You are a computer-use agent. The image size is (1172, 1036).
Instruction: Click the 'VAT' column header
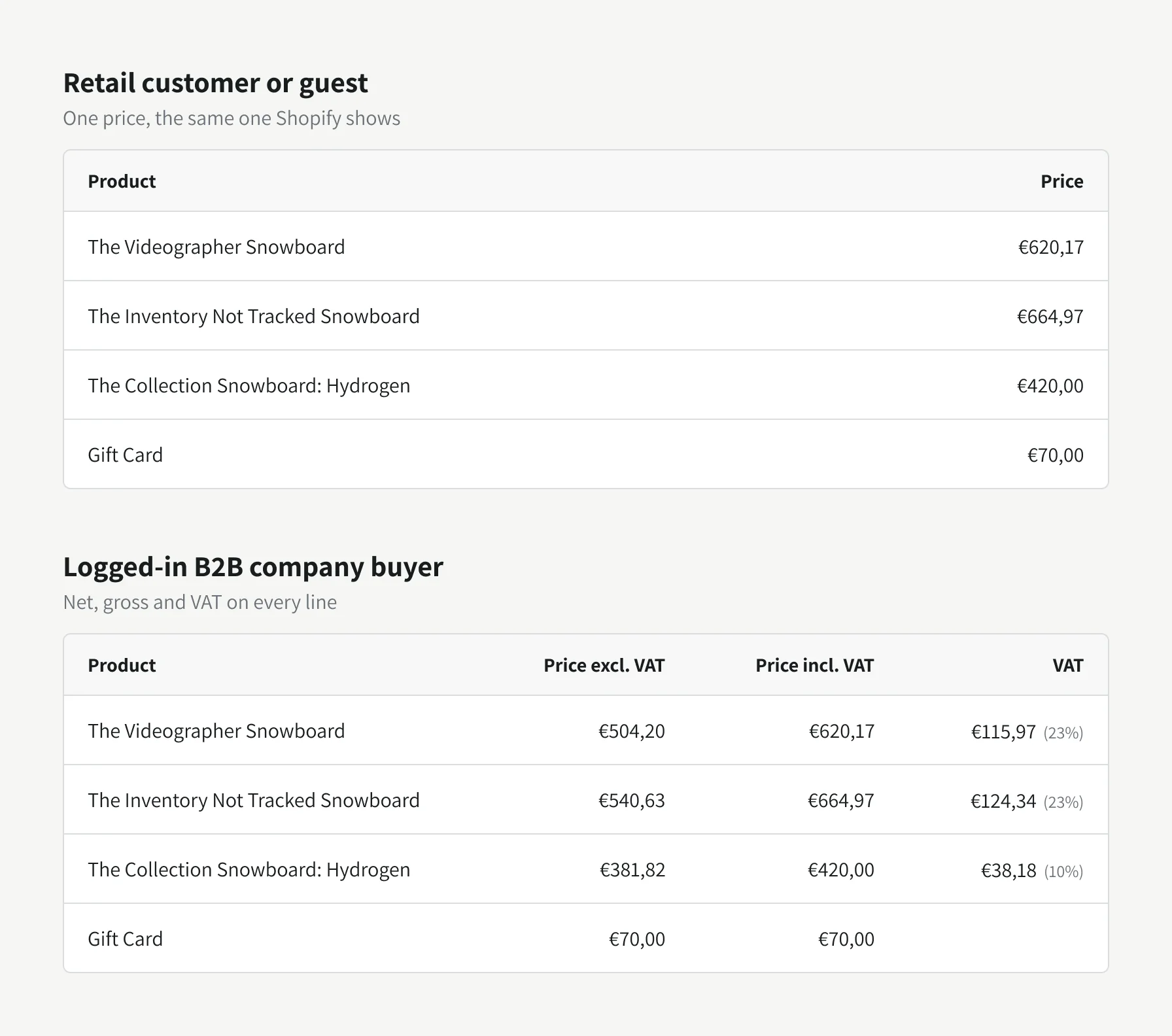tap(1067, 665)
